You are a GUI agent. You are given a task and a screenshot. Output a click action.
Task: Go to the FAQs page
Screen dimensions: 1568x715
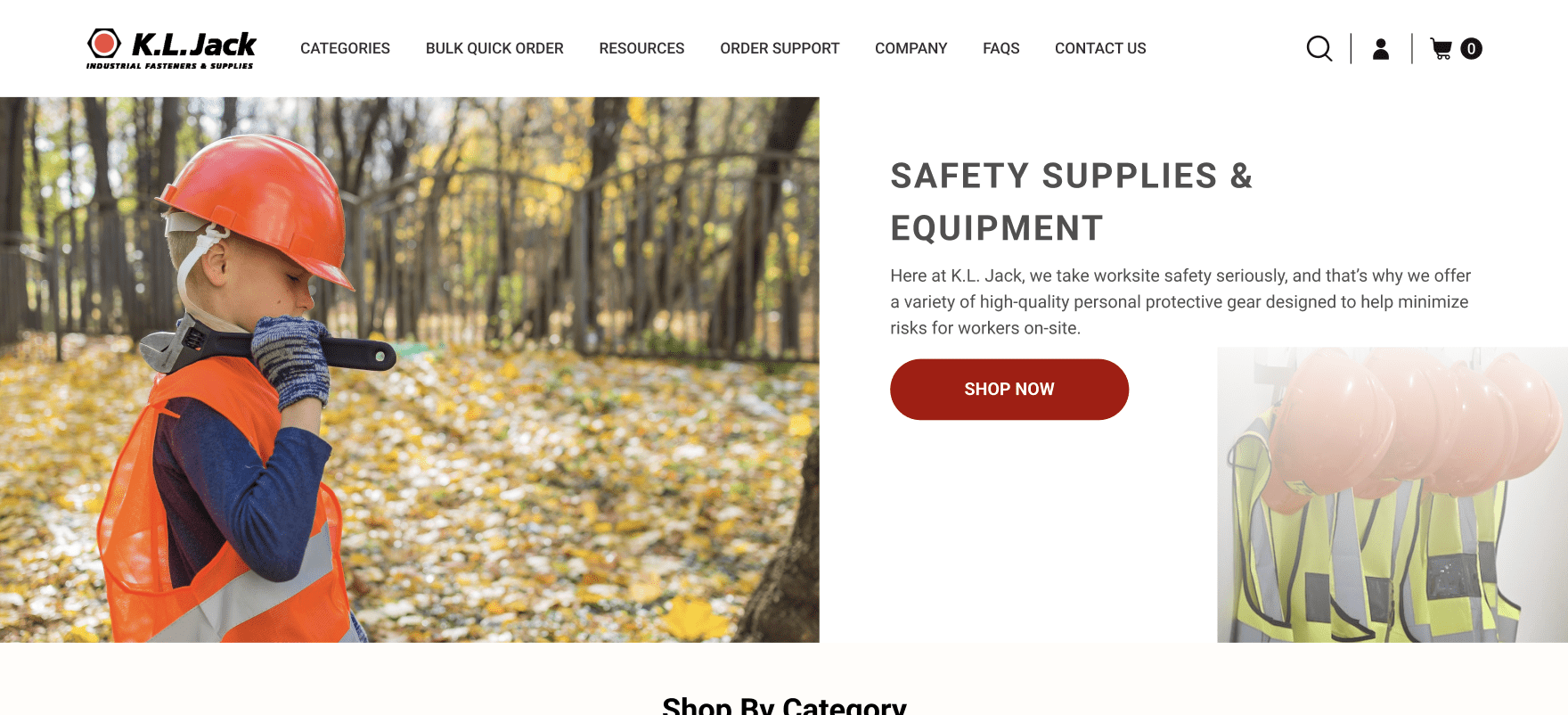(1000, 48)
